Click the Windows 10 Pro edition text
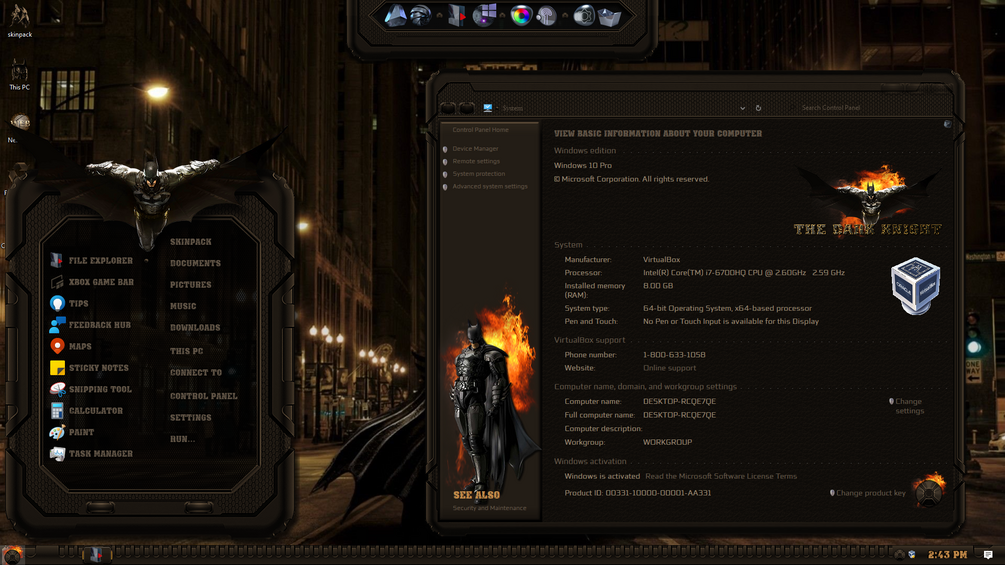The image size is (1005, 565). pos(583,165)
